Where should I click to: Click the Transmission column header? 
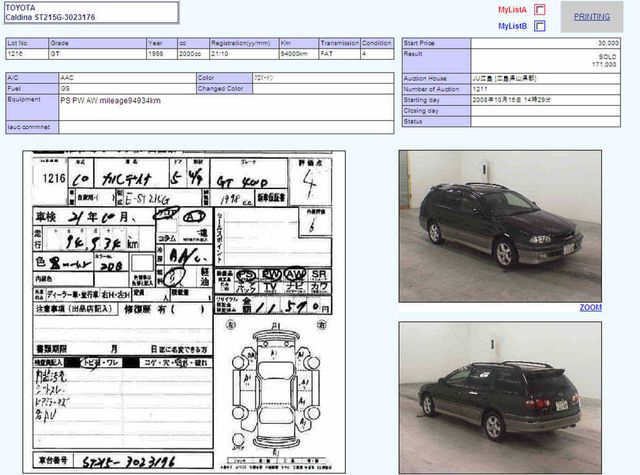(x=340, y=43)
